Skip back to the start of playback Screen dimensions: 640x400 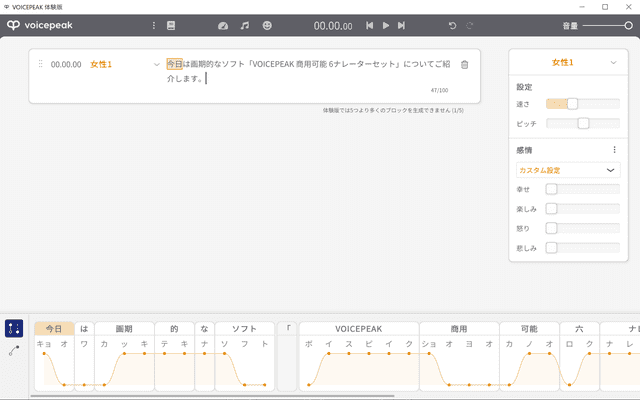[x=369, y=26]
